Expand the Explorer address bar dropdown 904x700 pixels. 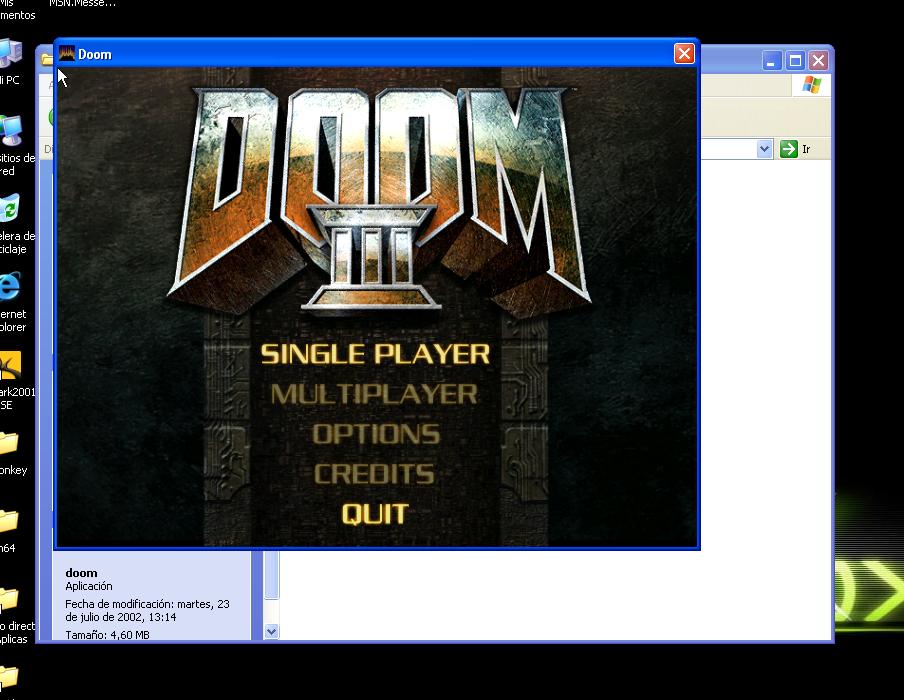(765, 149)
